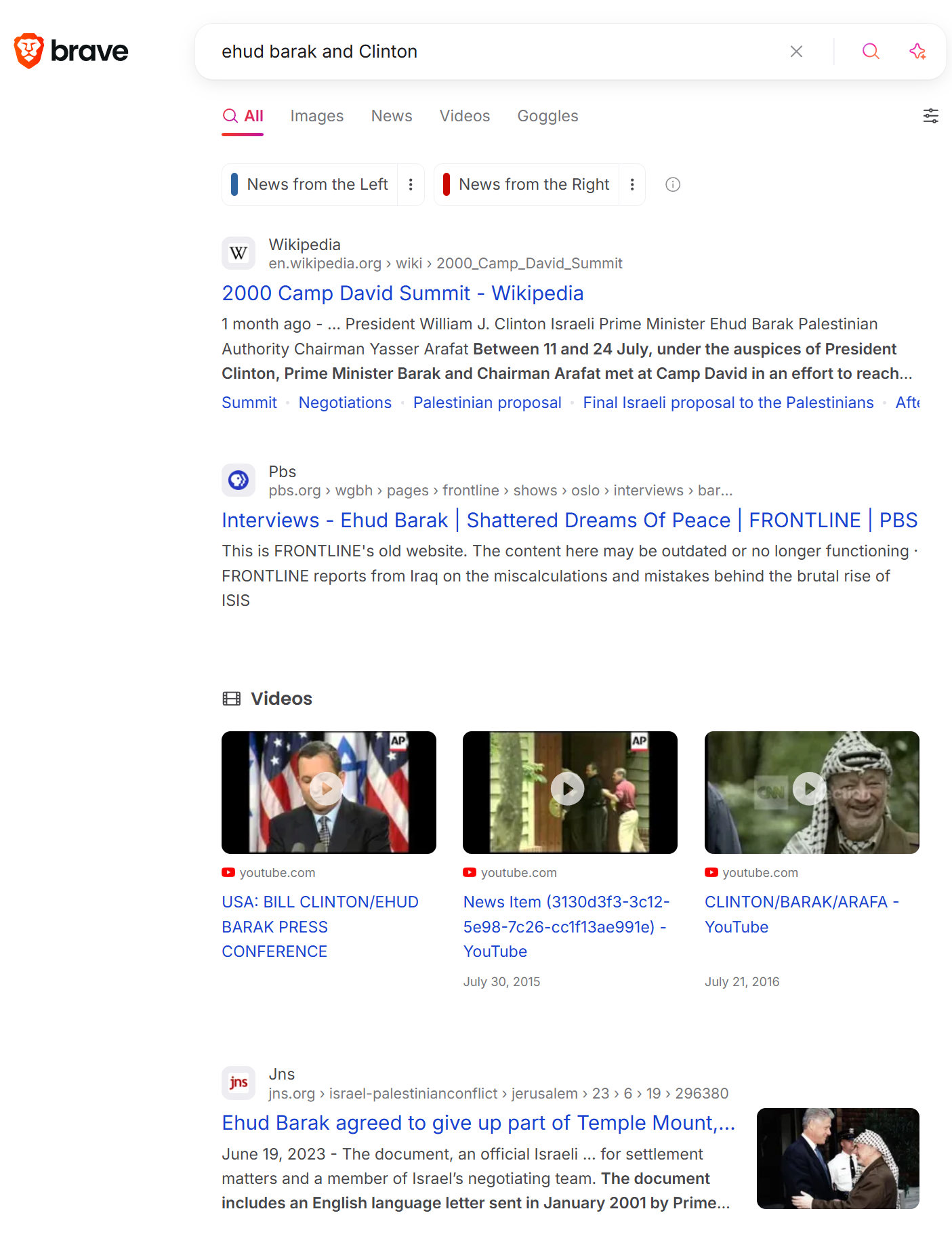Click the PBS favicon

(x=239, y=480)
